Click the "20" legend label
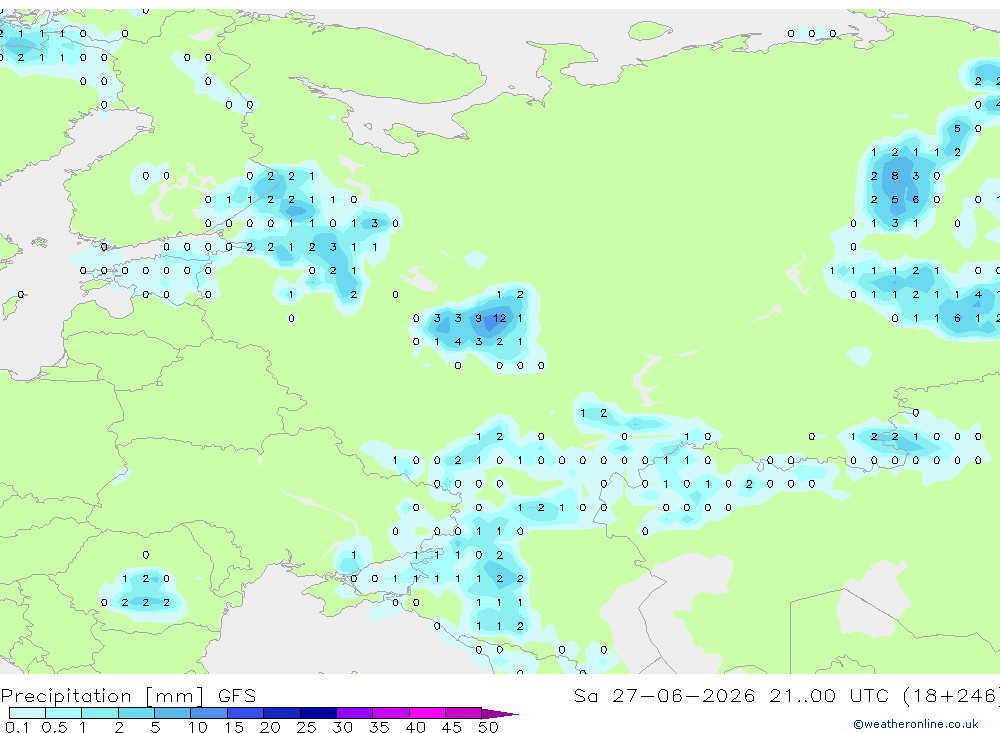Viewport: 1000px width, 733px height. click(x=270, y=727)
